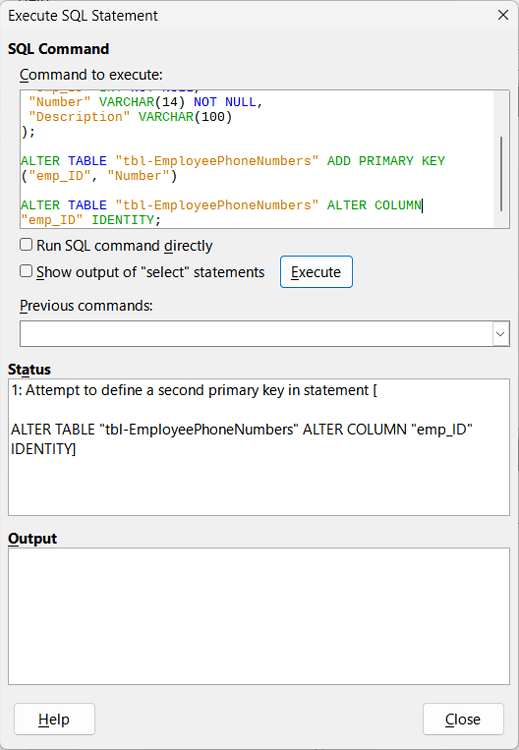Click the Execute button
519x750 pixels.
tap(316, 272)
